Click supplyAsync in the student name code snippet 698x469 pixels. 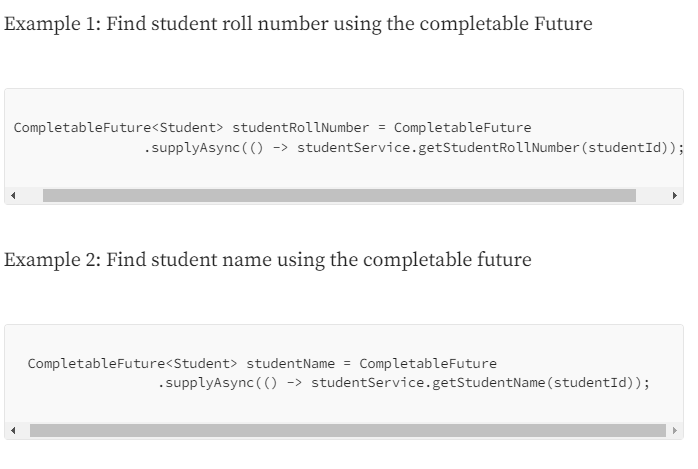pos(209,383)
